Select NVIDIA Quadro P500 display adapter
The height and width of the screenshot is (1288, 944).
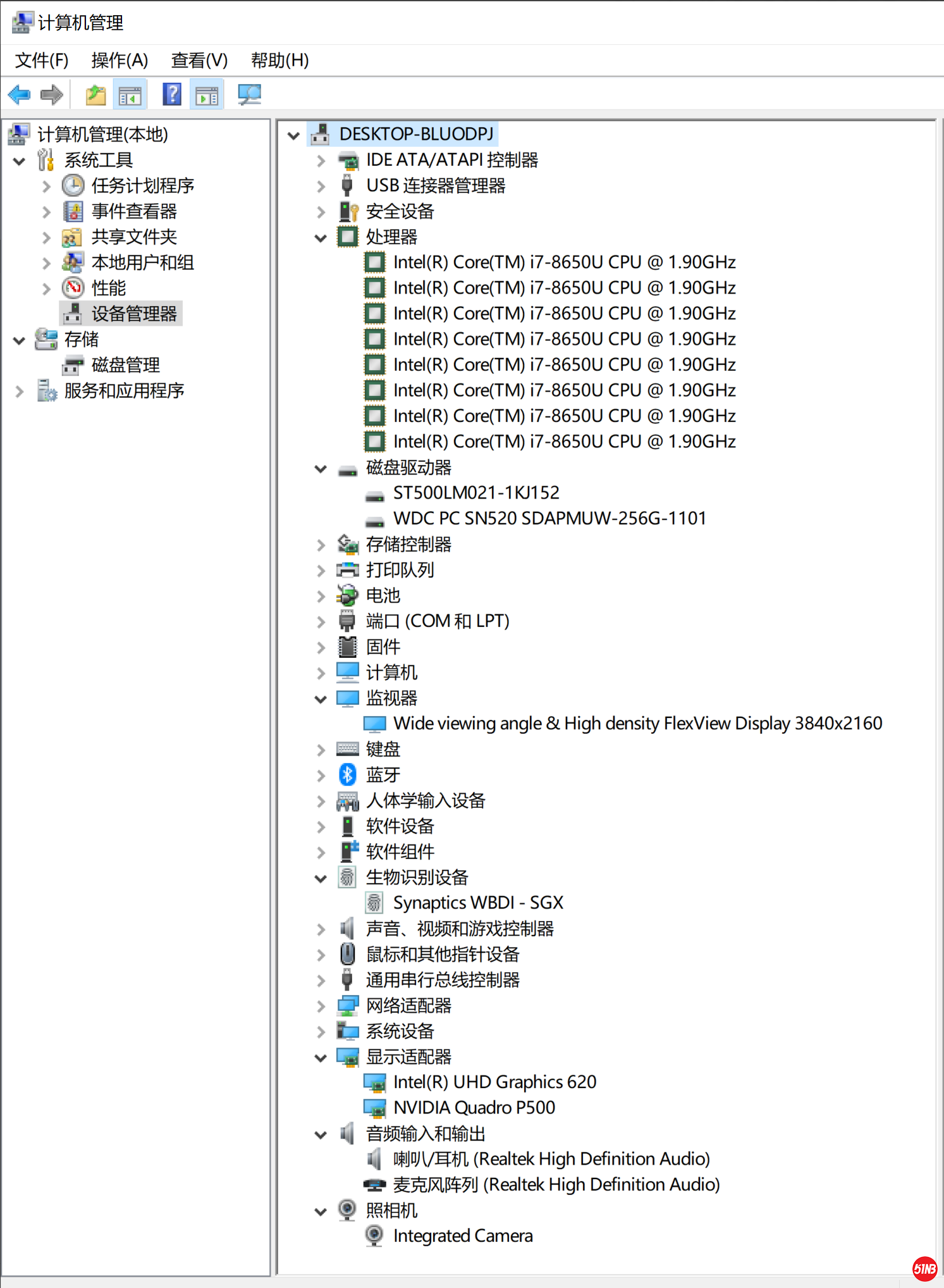click(474, 1108)
